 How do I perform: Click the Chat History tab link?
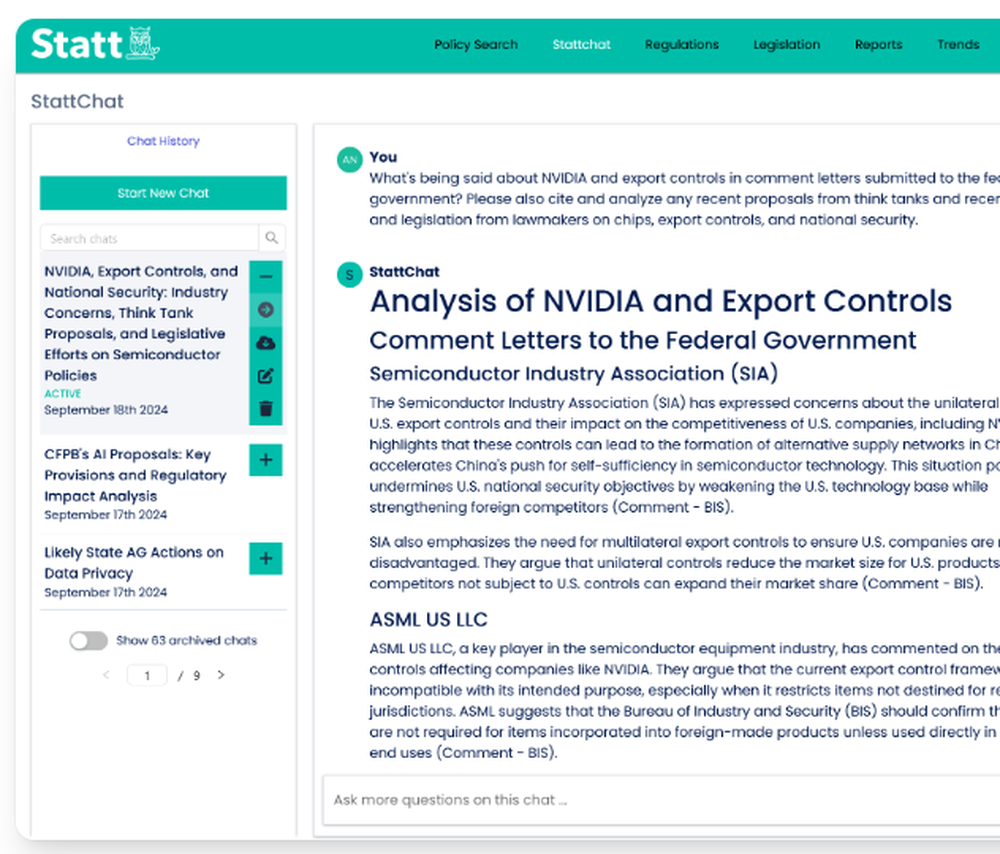(163, 141)
